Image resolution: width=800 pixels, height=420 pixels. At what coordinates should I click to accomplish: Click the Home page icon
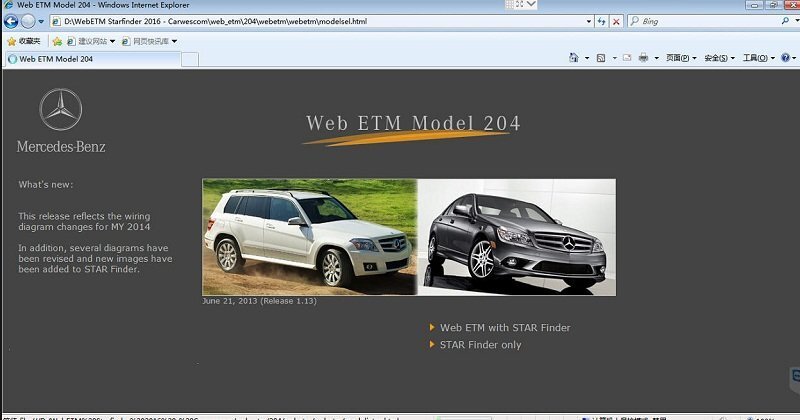coord(573,58)
